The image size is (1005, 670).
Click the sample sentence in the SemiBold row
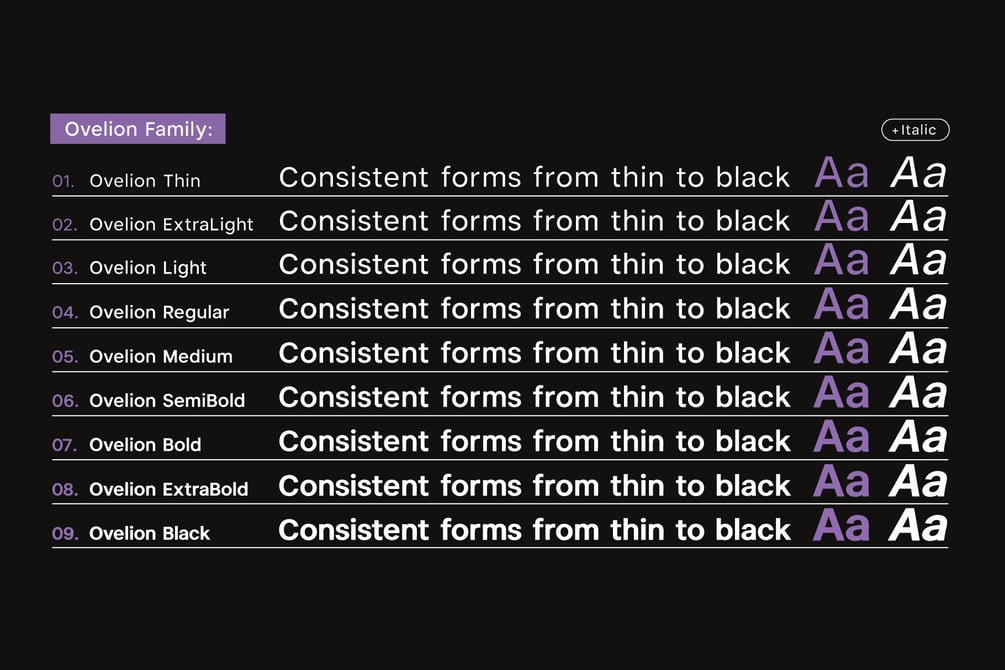coord(535,398)
